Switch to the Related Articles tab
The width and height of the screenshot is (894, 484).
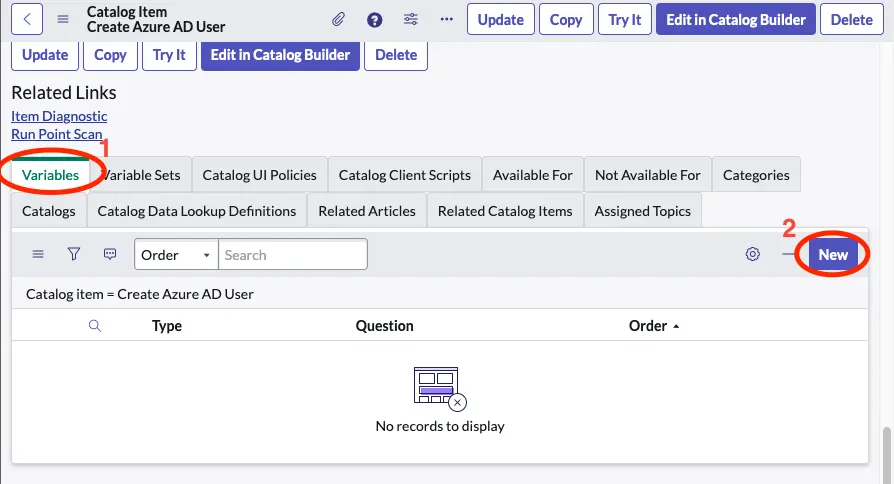coord(367,211)
